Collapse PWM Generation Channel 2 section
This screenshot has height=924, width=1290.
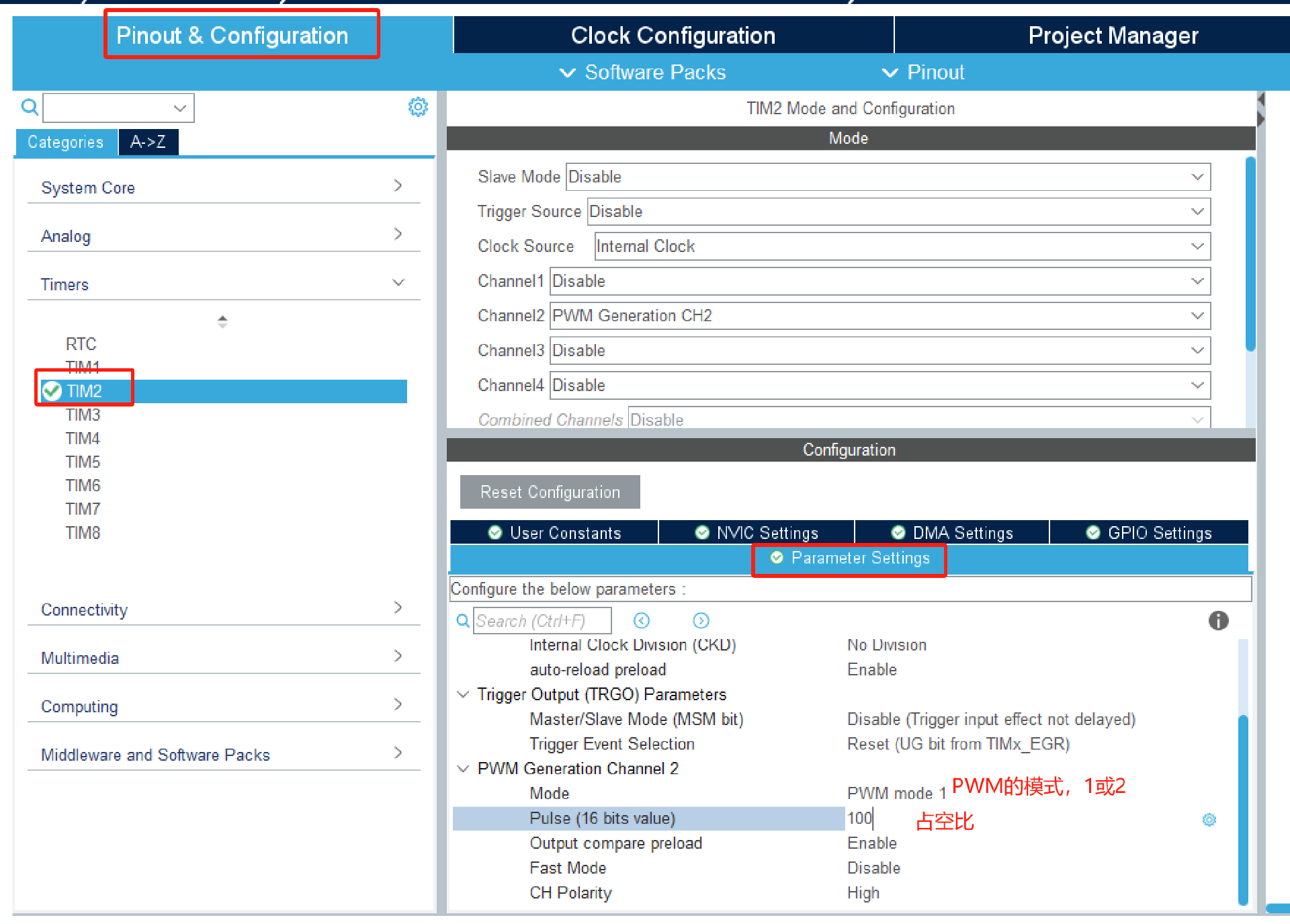point(463,769)
